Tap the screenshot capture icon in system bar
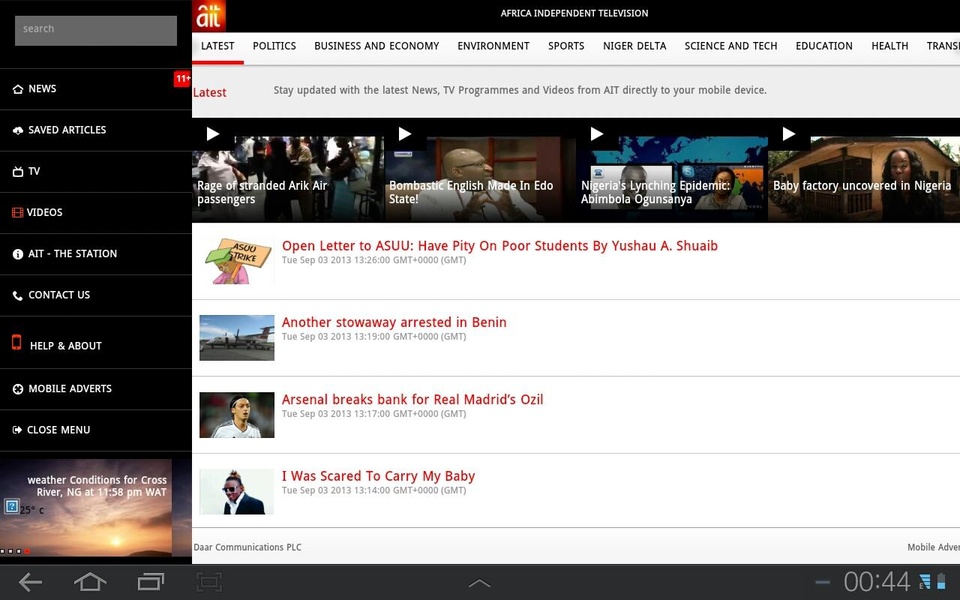The width and height of the screenshot is (960, 600). (x=209, y=582)
